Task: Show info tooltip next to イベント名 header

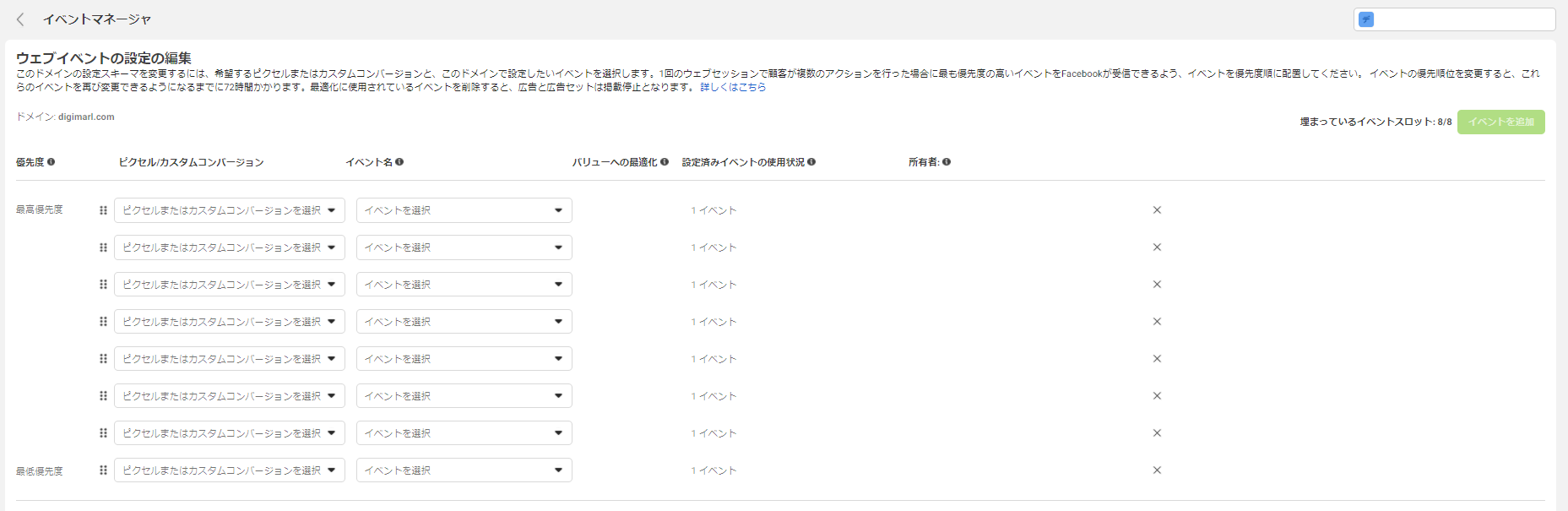Action: click(399, 162)
